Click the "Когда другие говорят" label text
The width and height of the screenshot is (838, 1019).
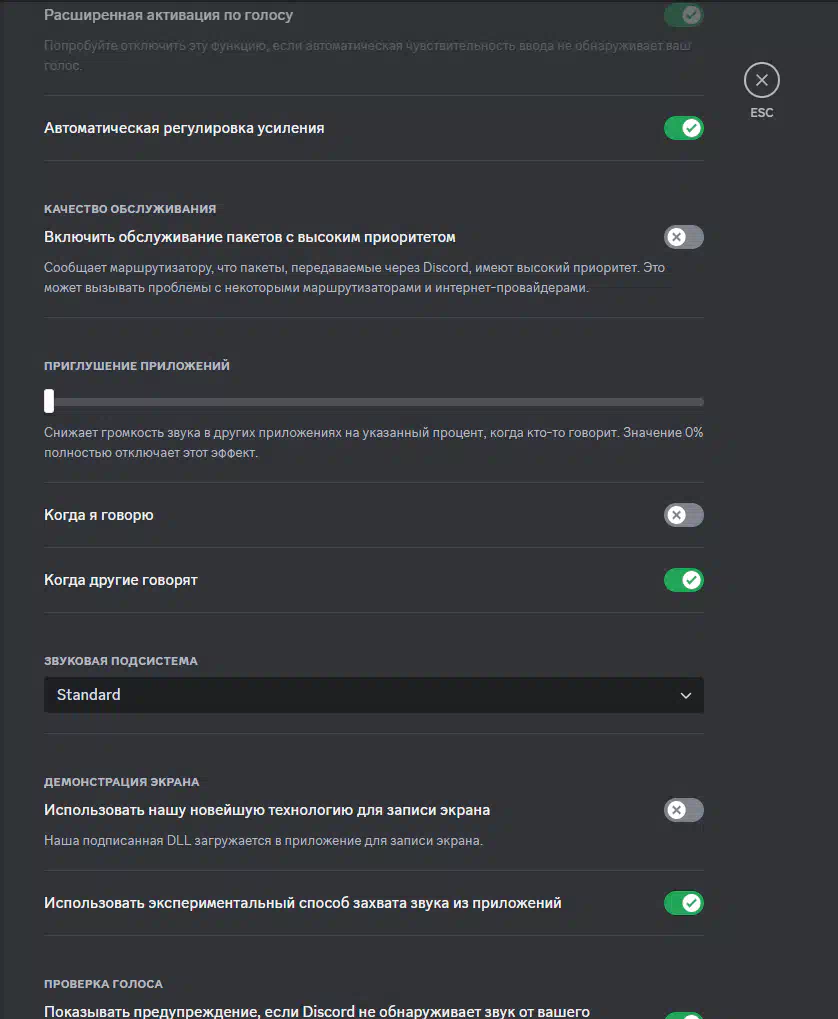click(x=121, y=580)
